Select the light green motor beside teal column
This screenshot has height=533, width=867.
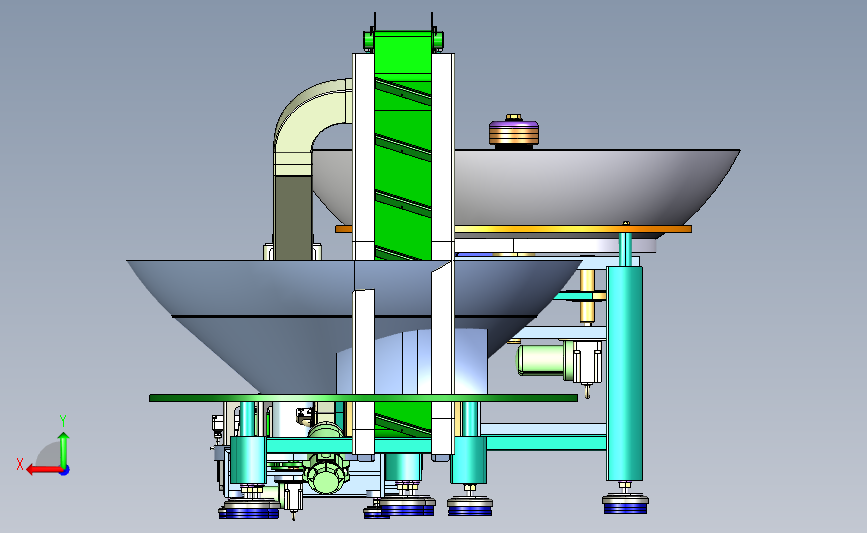click(x=545, y=360)
